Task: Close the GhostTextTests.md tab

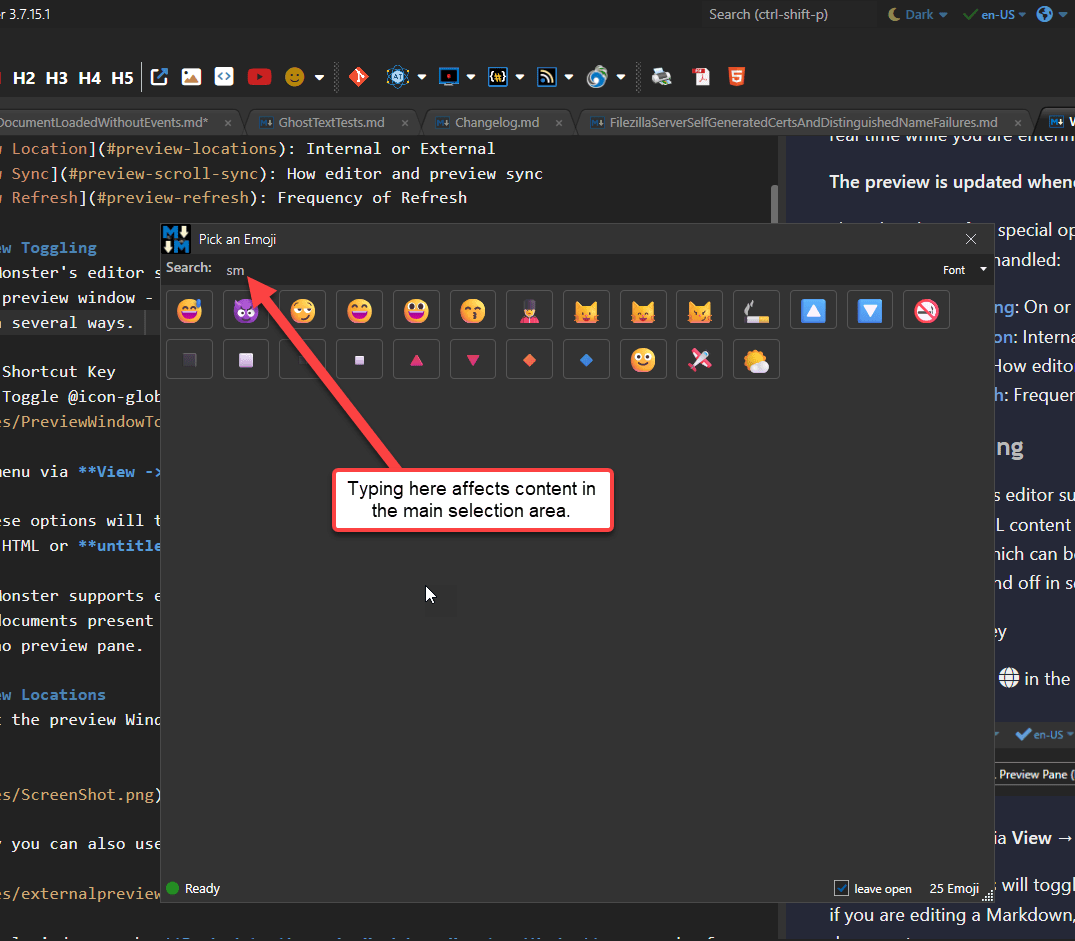Action: tap(405, 123)
